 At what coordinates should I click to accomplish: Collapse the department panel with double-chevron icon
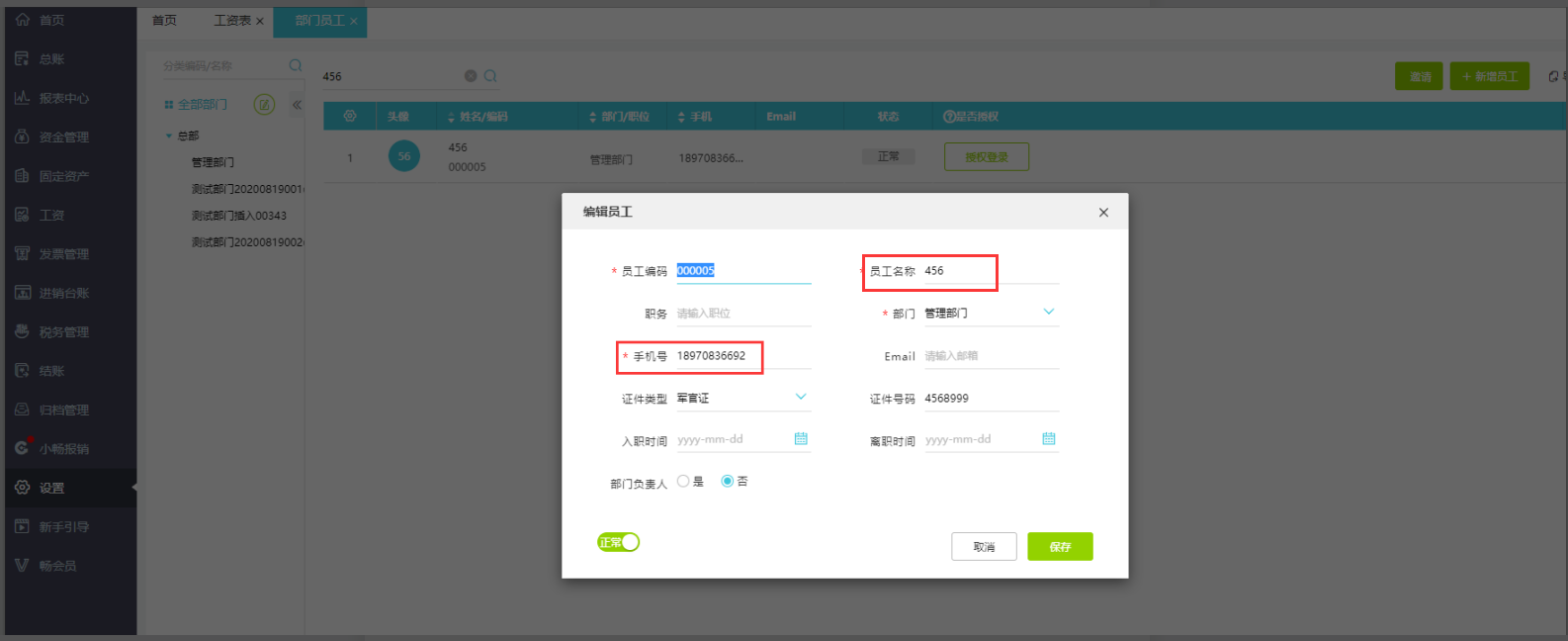(297, 104)
